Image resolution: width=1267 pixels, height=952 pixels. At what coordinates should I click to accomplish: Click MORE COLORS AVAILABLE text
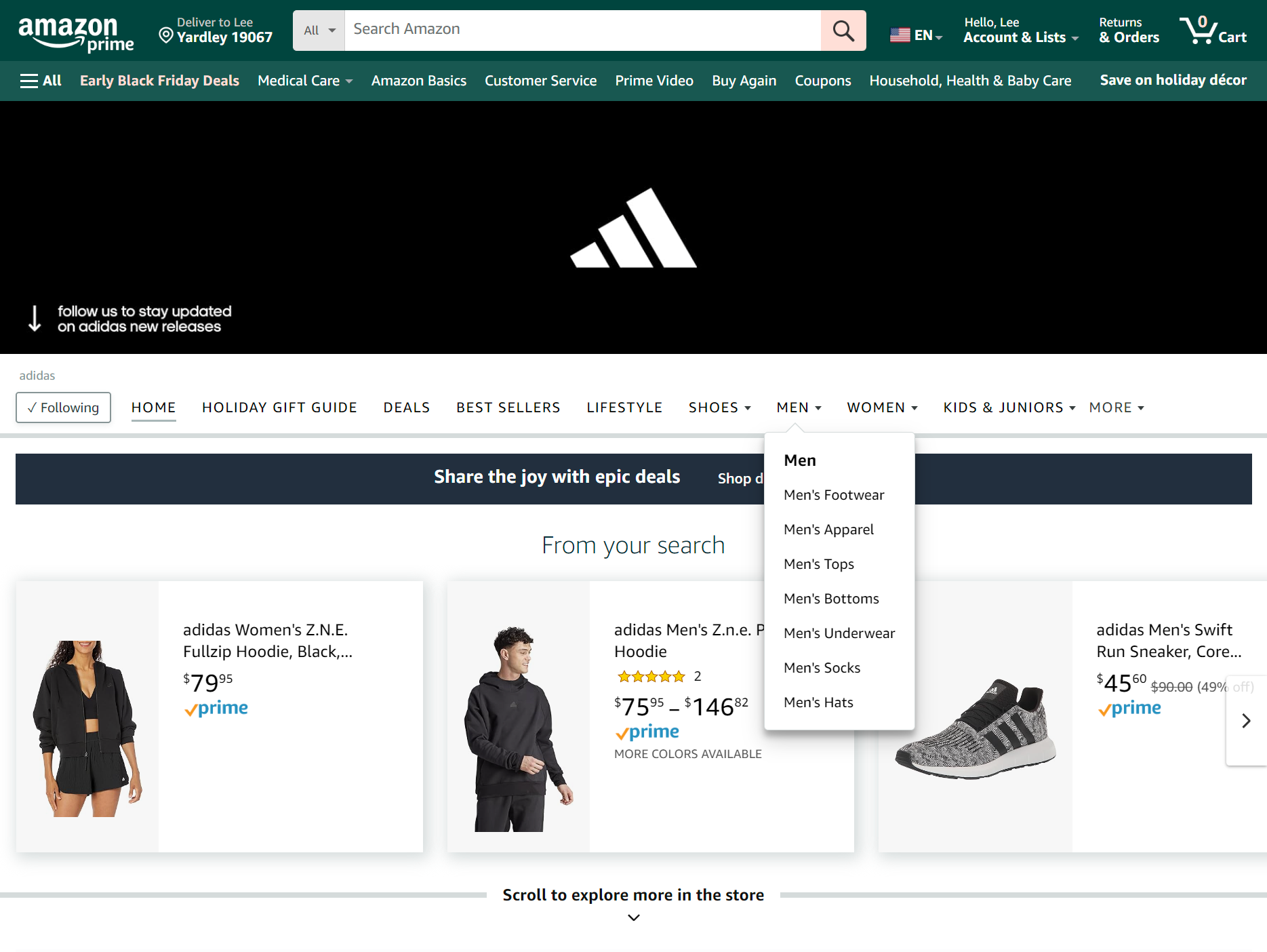[x=687, y=754]
